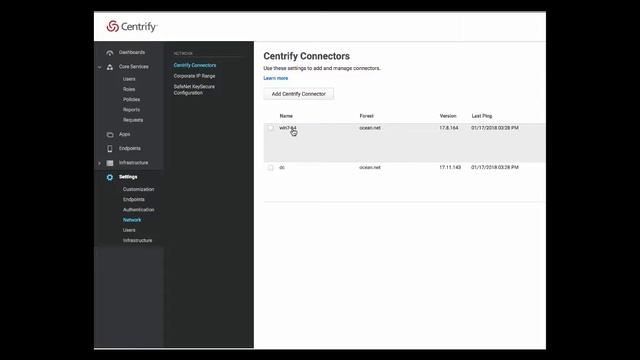Click the Core Services triangle icon
Image resolution: width=640 pixels, height=360 pixels.
coord(110,67)
